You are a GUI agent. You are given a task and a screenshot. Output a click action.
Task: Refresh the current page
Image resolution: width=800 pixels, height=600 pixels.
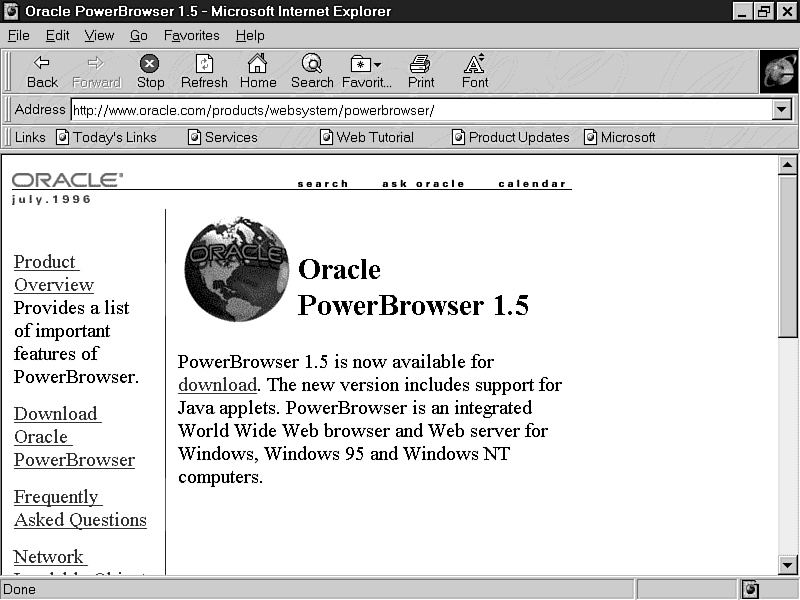204,72
